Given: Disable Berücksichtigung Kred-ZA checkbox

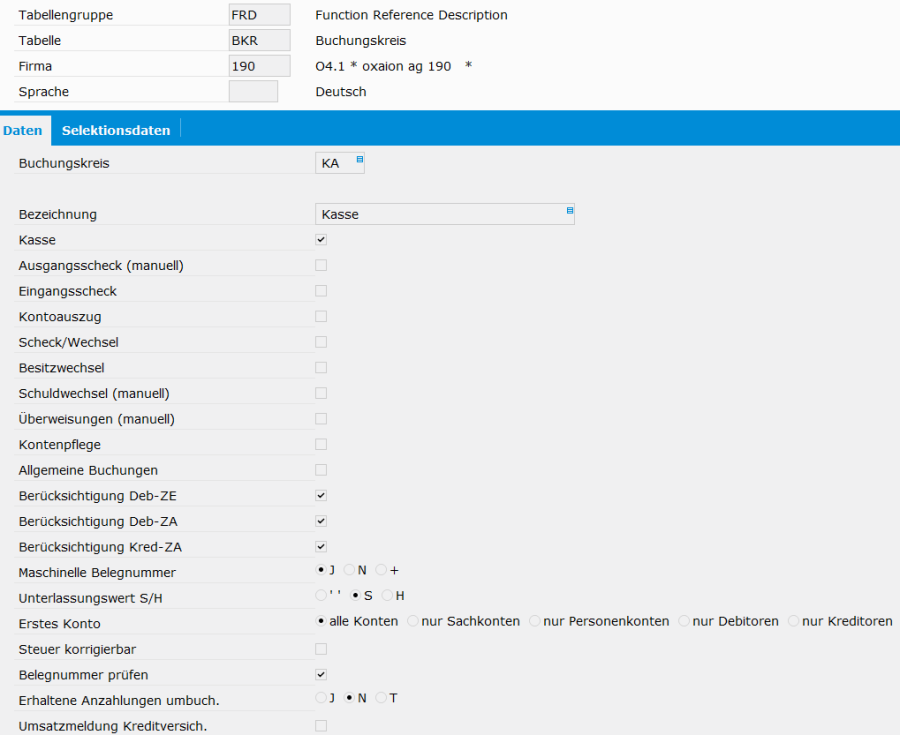Looking at the screenshot, I should tap(321, 546).
